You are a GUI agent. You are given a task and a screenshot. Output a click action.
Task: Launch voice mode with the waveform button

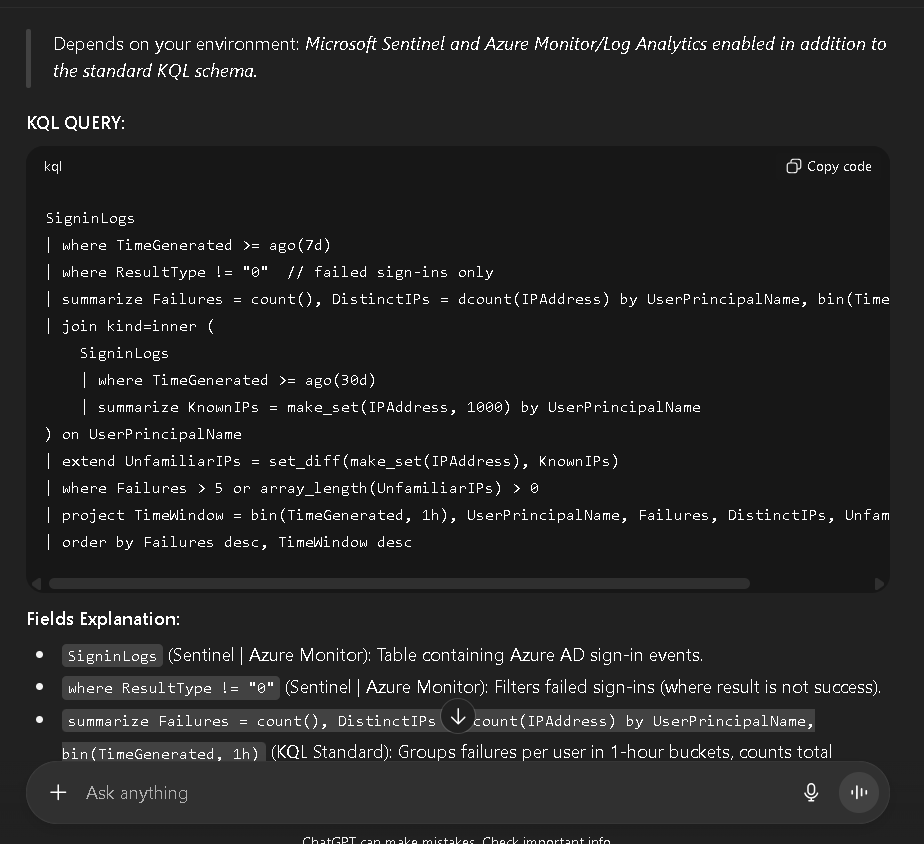coord(859,793)
